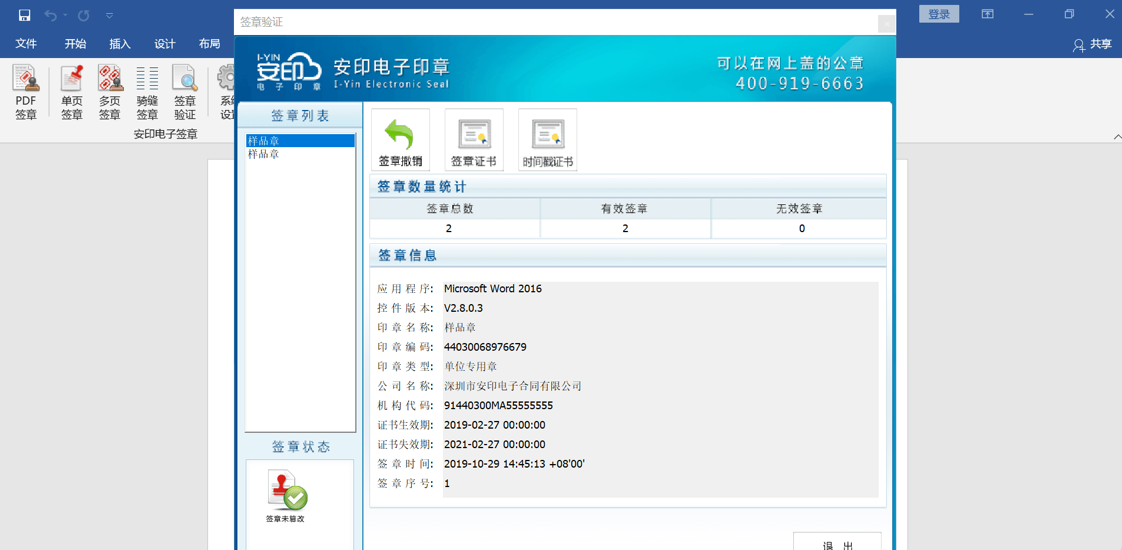1122x550 pixels.
Task: Click the 共享 share button
Action: tap(1092, 44)
